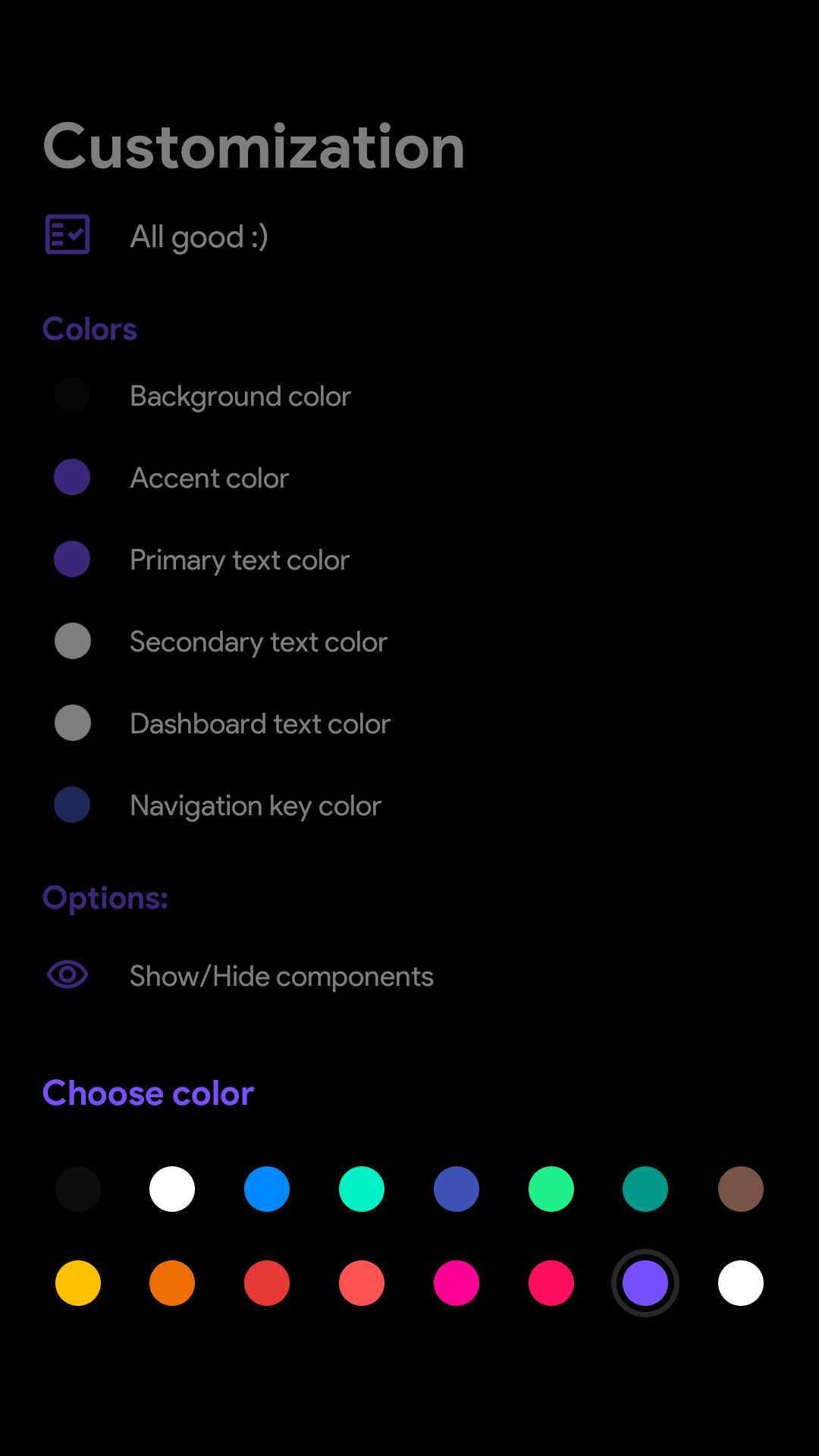Screen dimensions: 819x1456
Task: Pick the black color swatch
Action: point(78,1189)
